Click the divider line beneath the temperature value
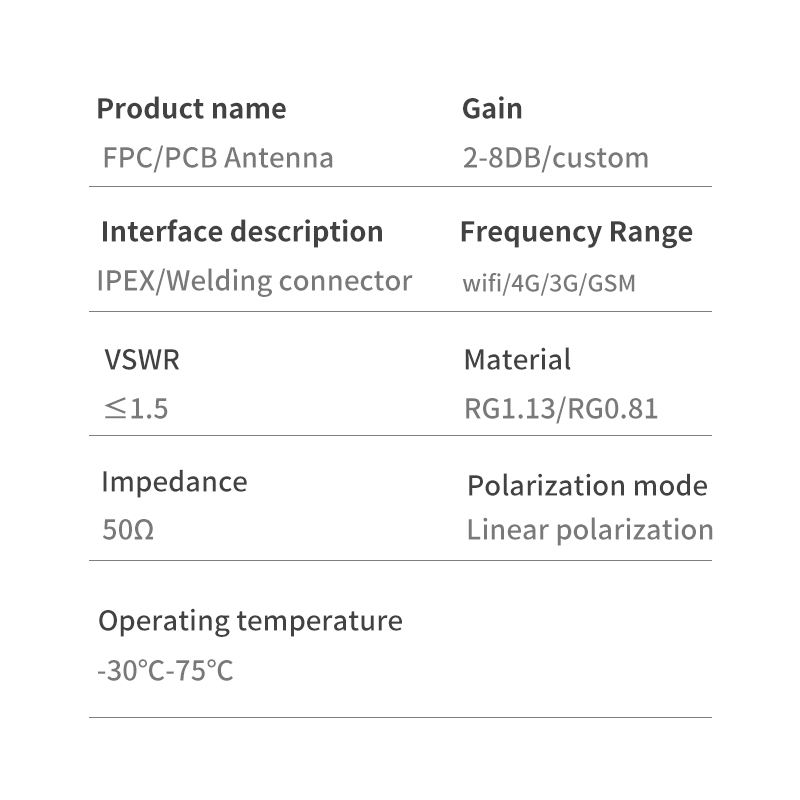The image size is (800, 800). tap(400, 717)
